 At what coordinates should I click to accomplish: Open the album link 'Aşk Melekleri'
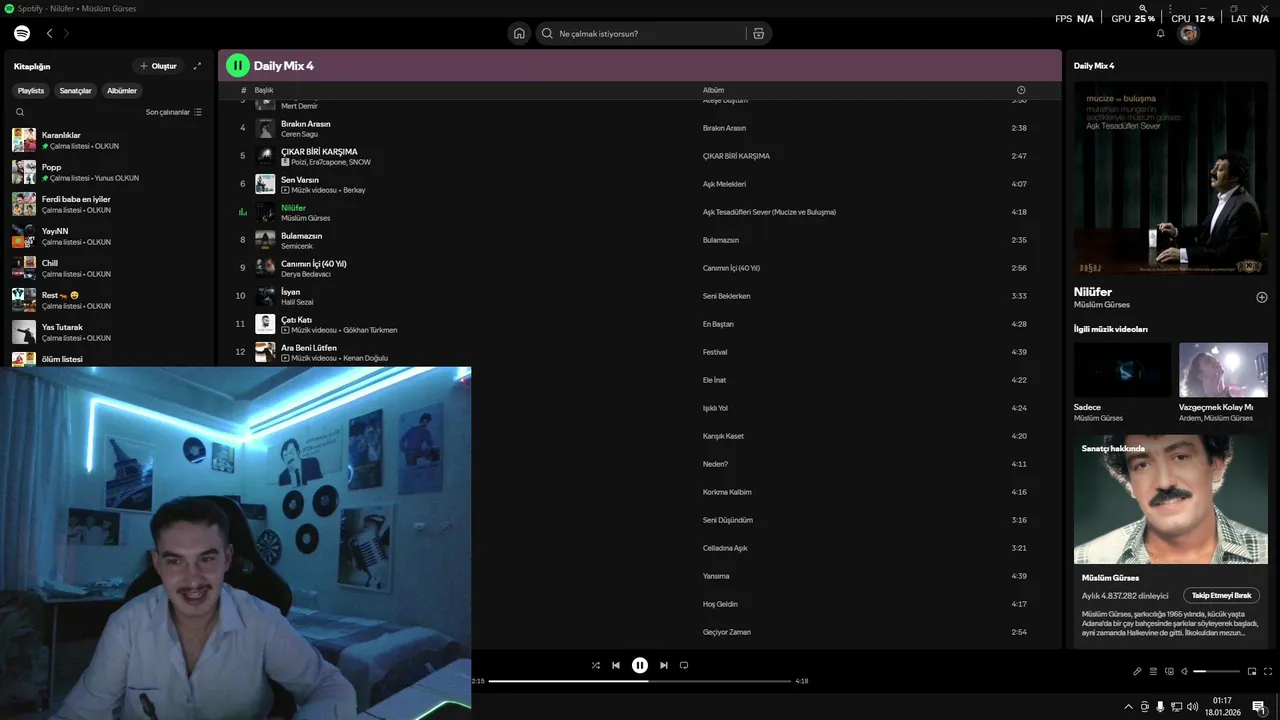[x=724, y=184]
